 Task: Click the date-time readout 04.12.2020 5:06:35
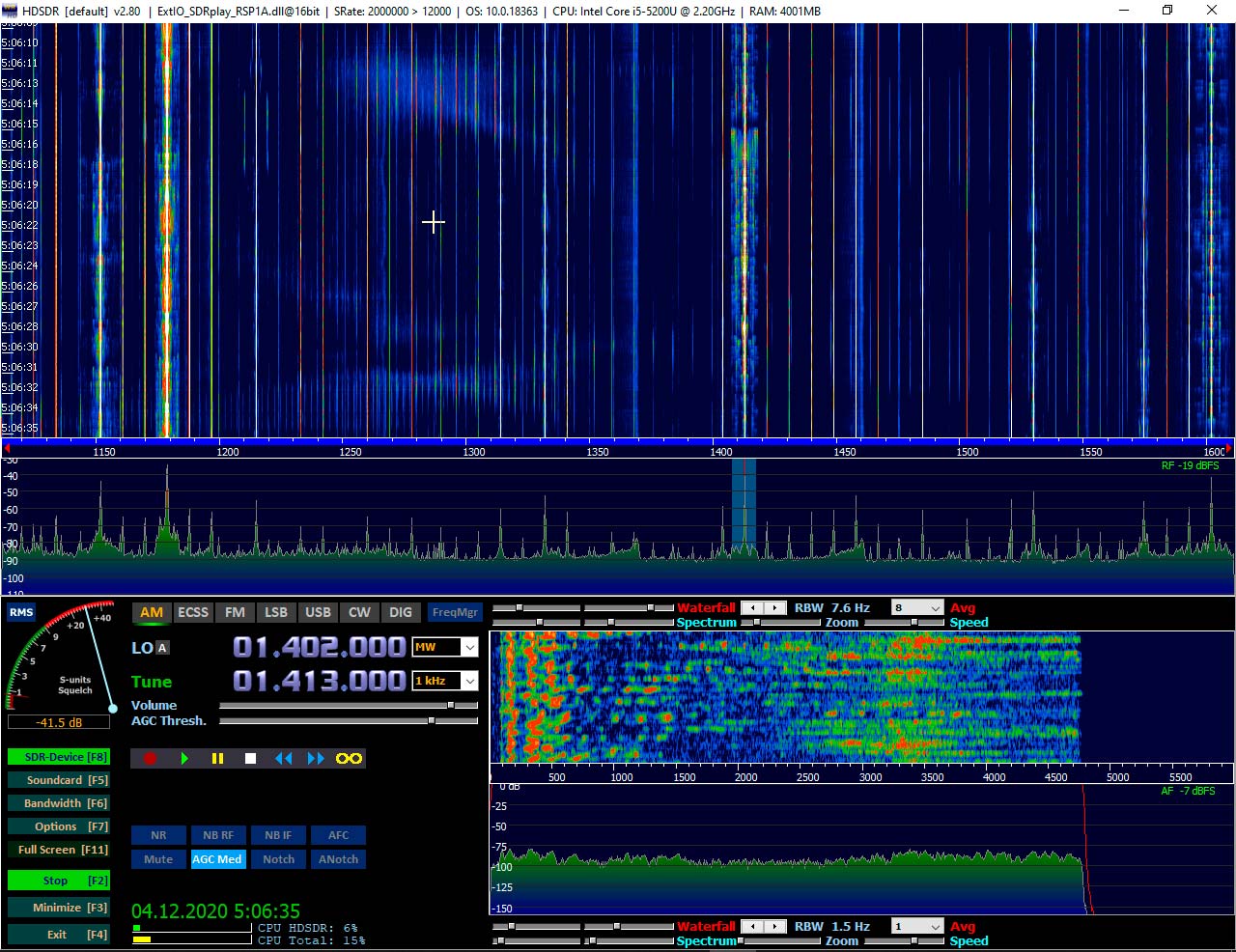pos(215,911)
